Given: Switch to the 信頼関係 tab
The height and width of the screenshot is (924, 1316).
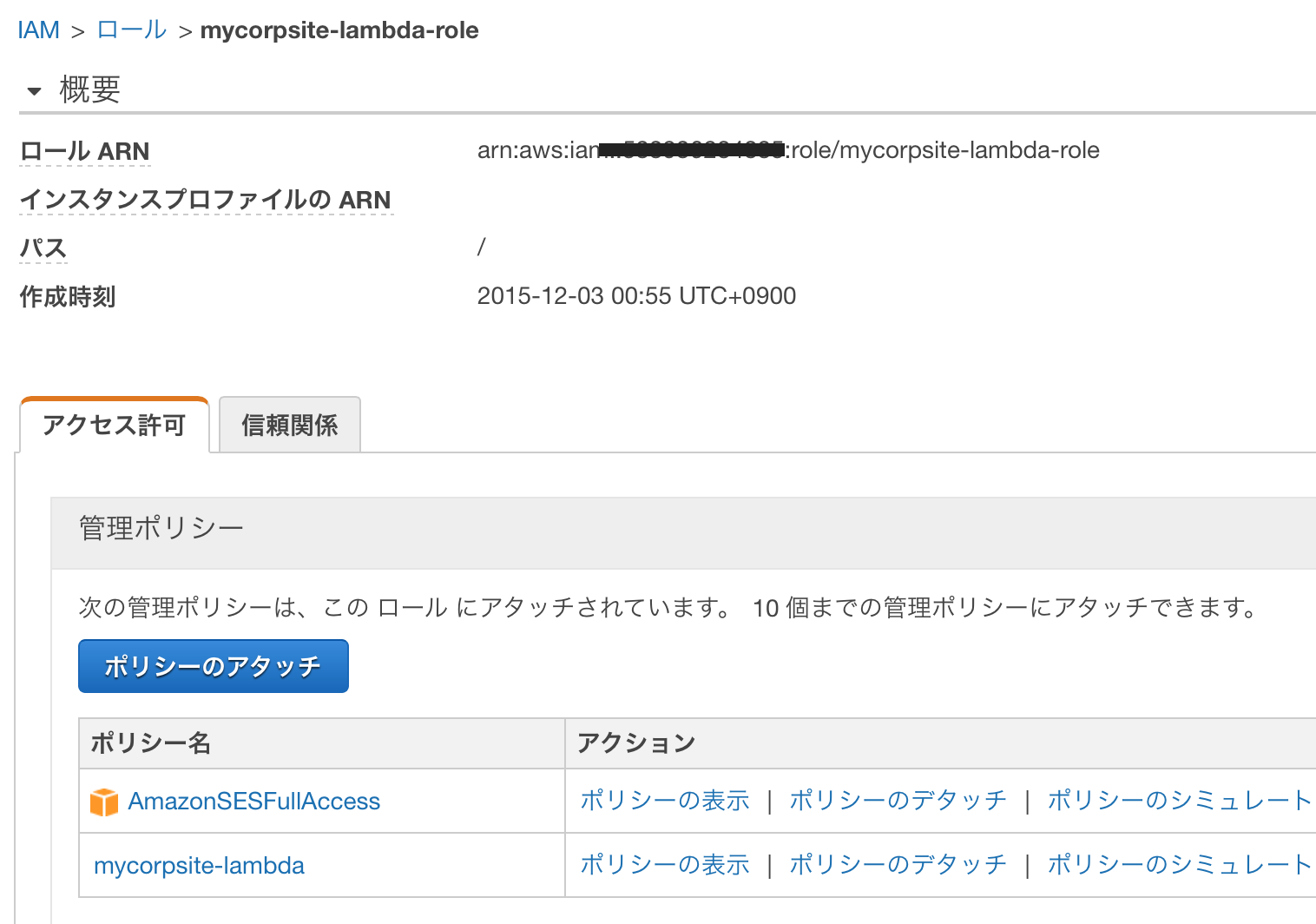Looking at the screenshot, I should (x=289, y=425).
